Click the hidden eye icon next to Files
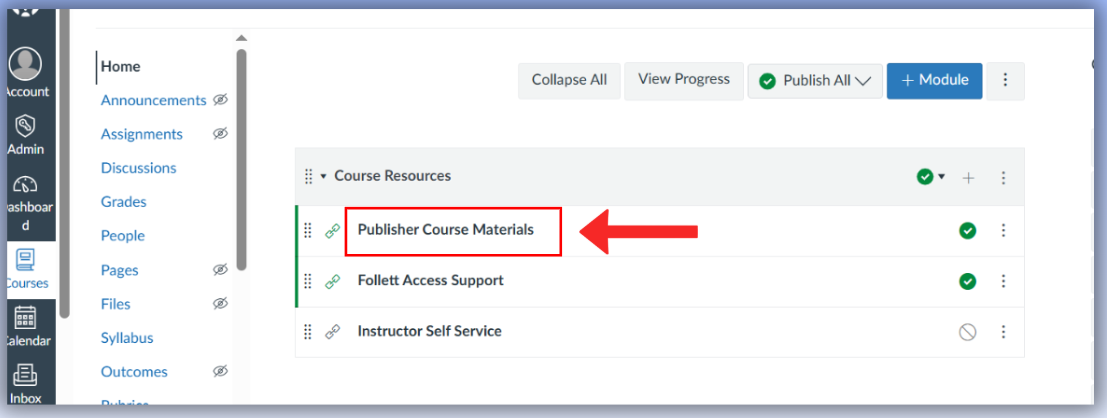Image resolution: width=1107 pixels, height=418 pixels. [x=220, y=304]
